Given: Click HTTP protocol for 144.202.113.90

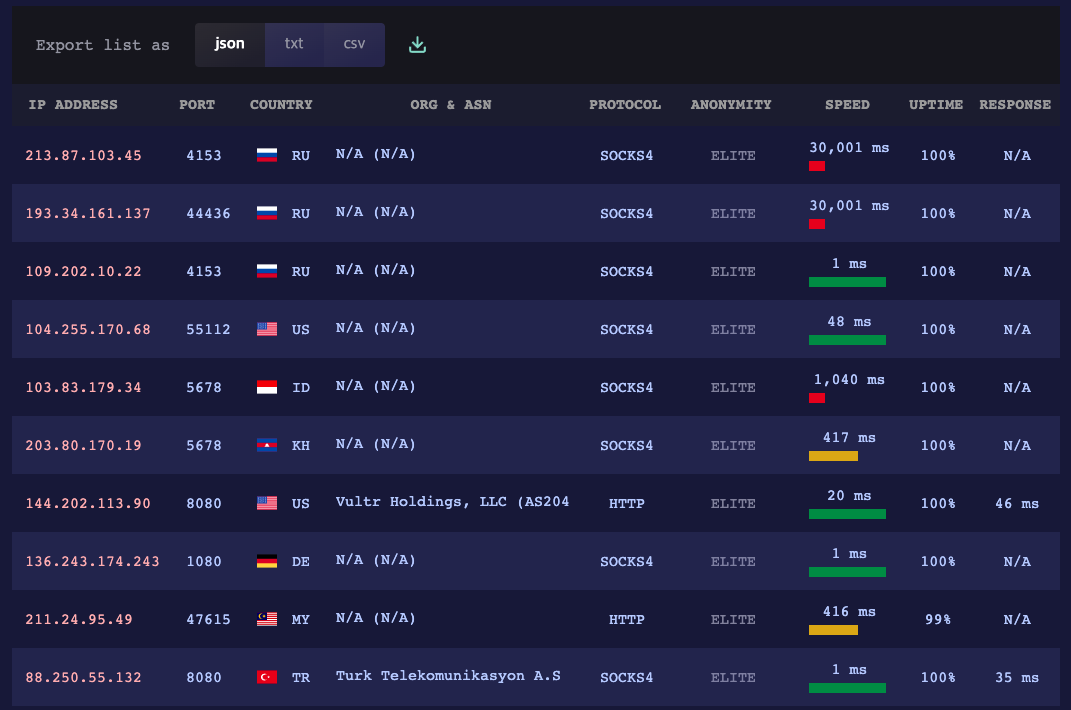Looking at the screenshot, I should (x=626, y=504).
